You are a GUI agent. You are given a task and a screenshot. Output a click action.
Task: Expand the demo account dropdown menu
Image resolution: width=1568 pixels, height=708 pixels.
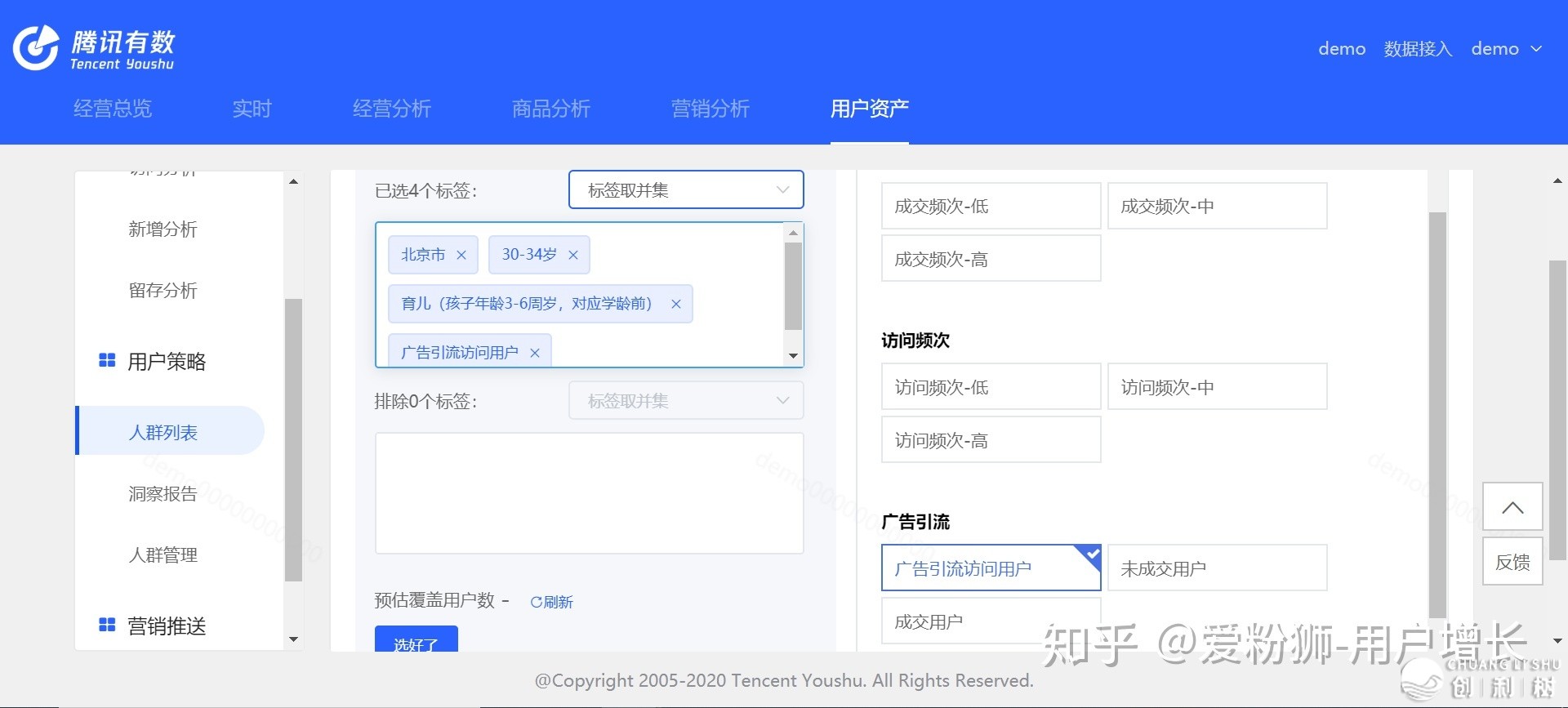coord(1507,49)
